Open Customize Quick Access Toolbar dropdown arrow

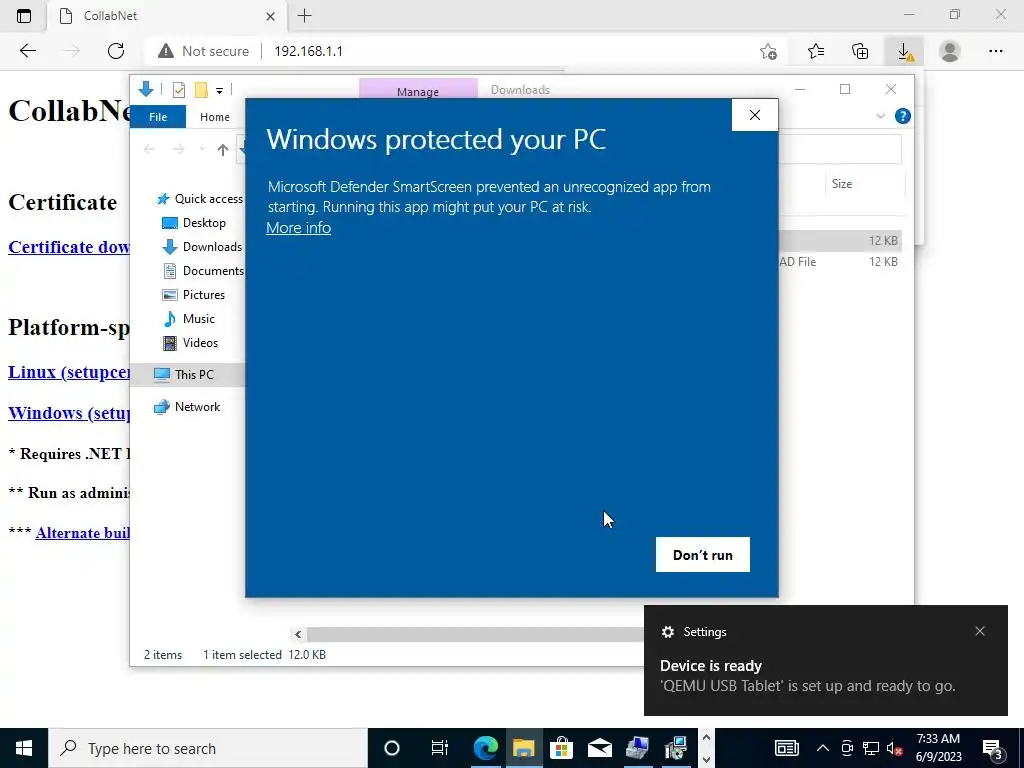pos(219,91)
